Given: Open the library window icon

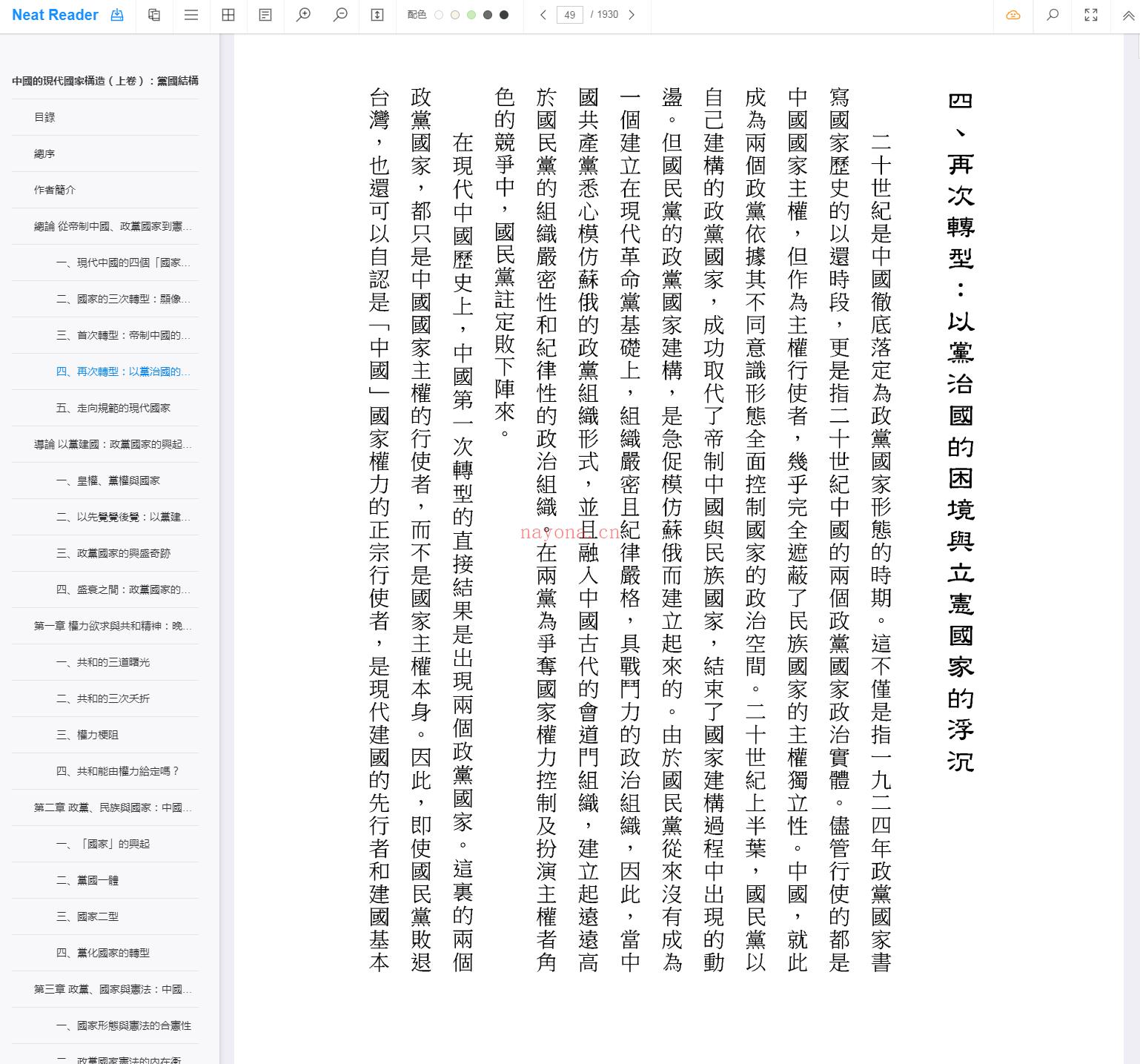Looking at the screenshot, I should pyautogui.click(x=154, y=15).
